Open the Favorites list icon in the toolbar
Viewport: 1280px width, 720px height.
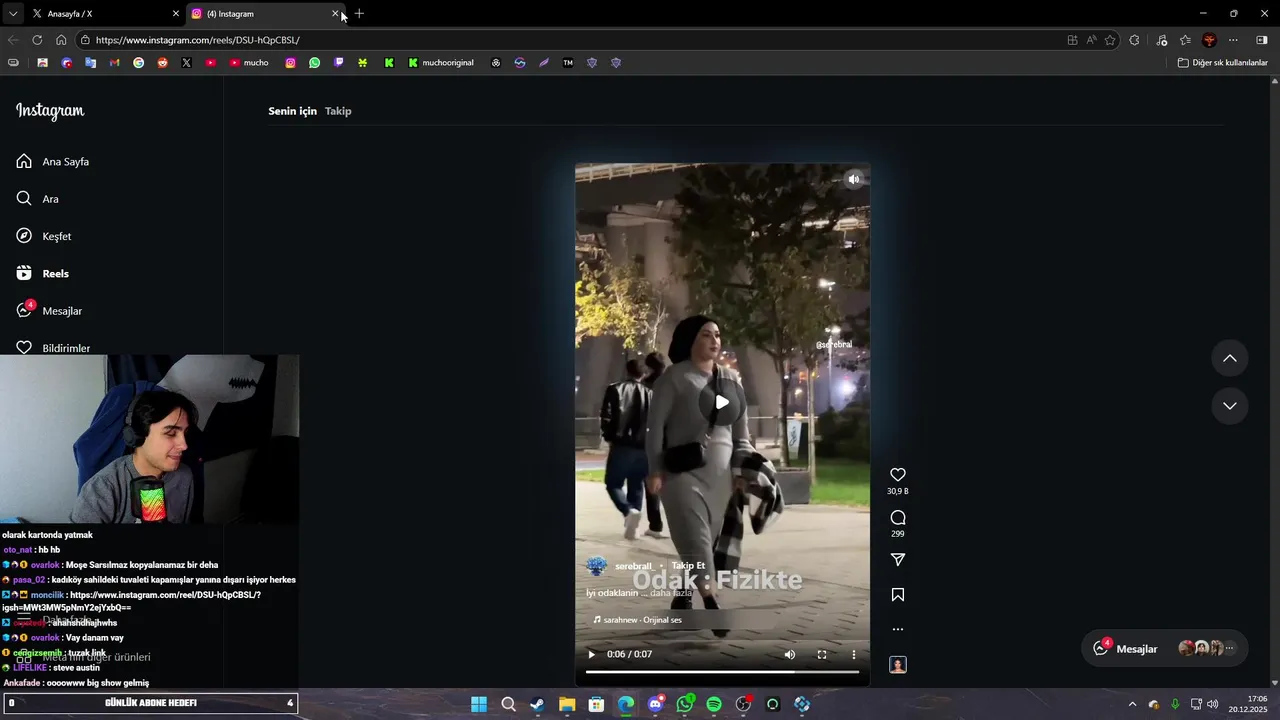(x=1185, y=40)
